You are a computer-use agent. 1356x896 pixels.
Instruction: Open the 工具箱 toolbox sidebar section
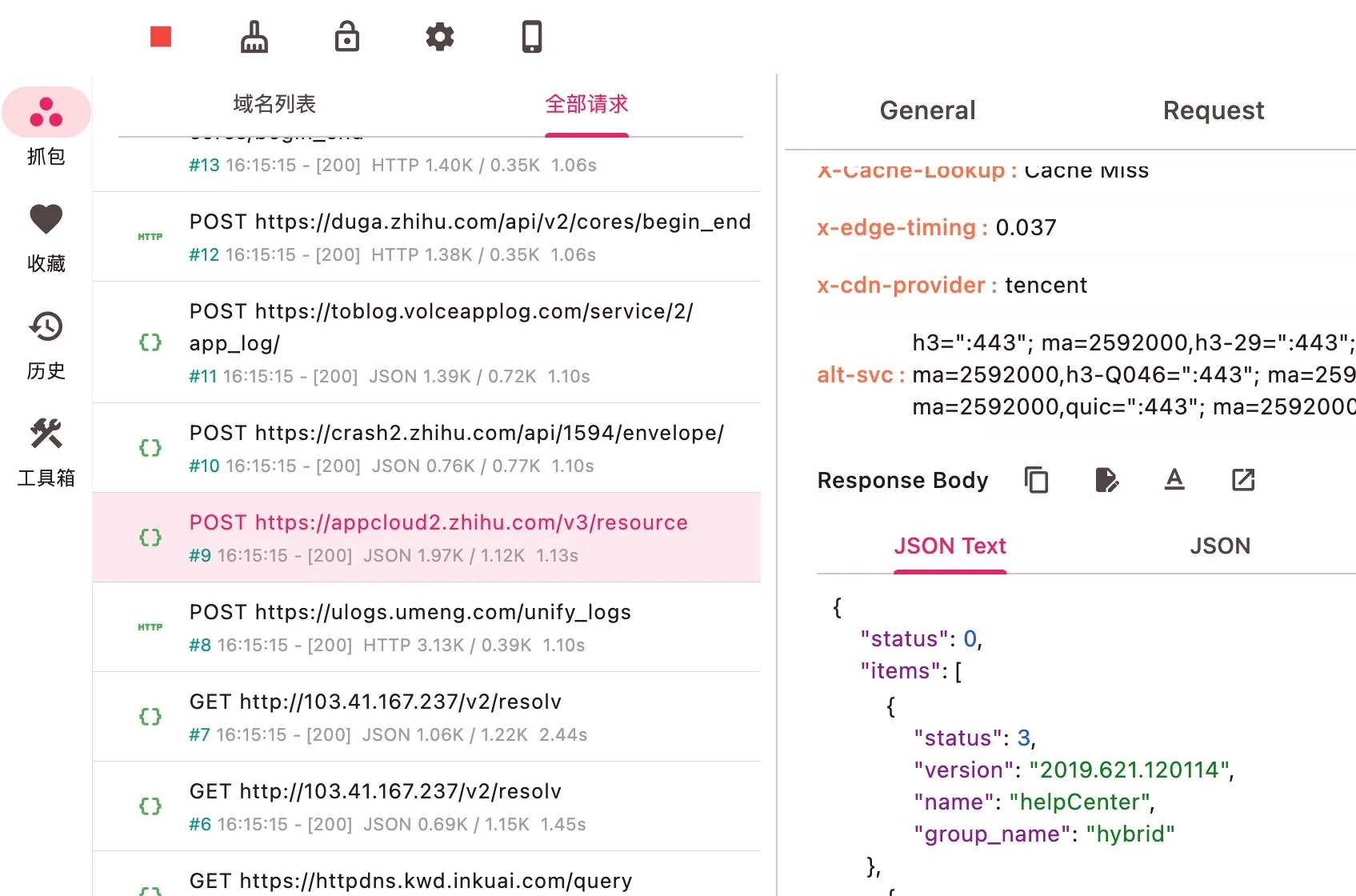(46, 451)
